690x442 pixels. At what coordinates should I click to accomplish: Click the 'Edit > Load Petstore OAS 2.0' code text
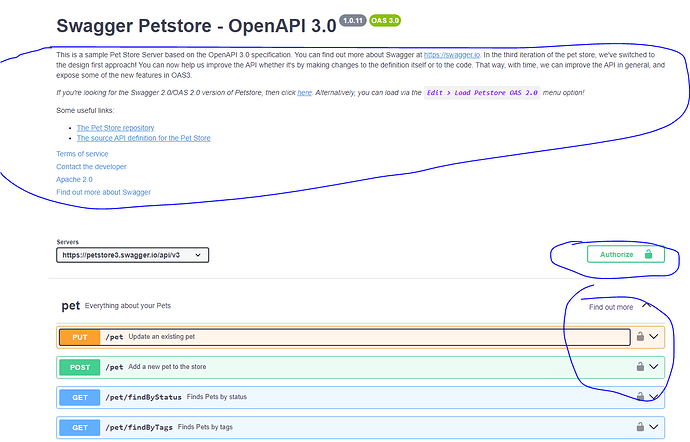click(482, 93)
